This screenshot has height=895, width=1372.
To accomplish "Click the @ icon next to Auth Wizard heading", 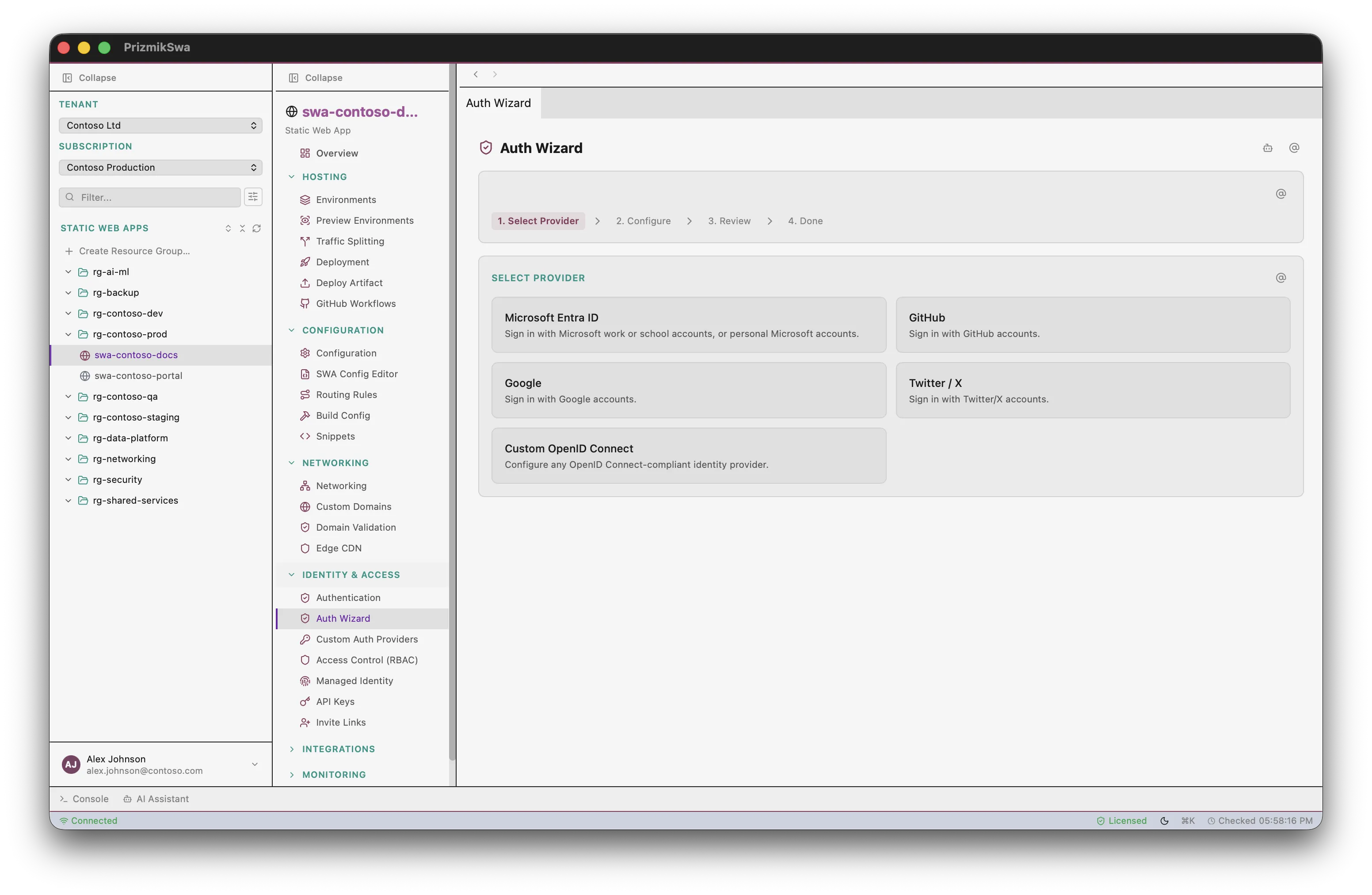I will 1294,148.
